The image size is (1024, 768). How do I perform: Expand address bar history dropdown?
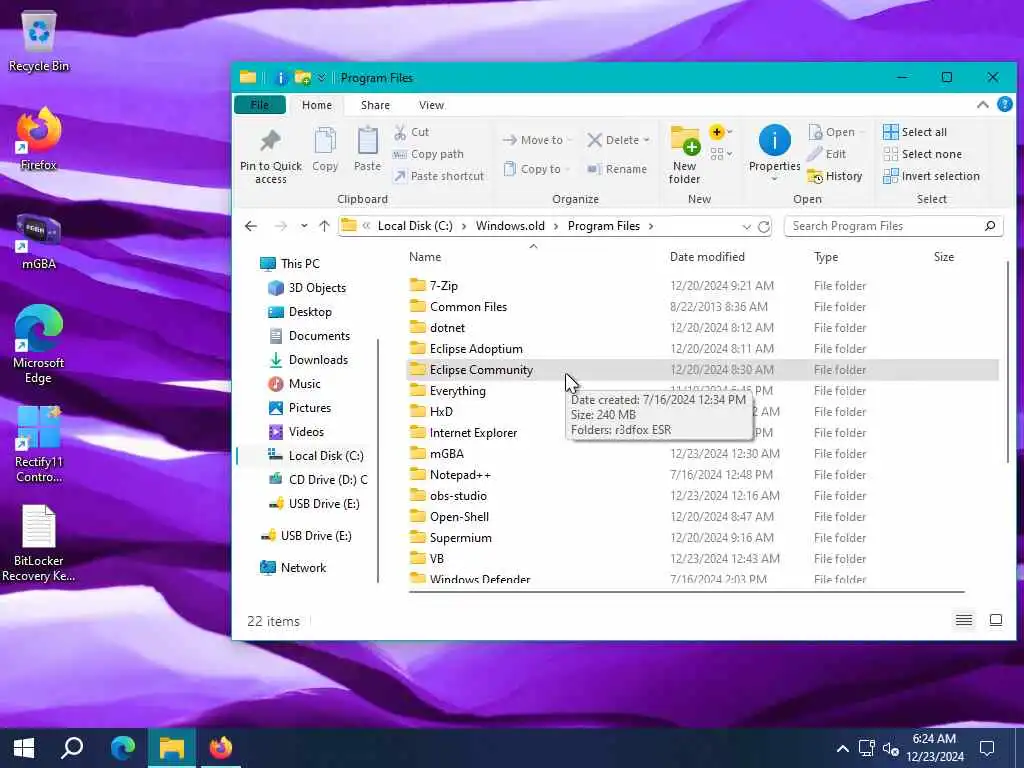[746, 226]
